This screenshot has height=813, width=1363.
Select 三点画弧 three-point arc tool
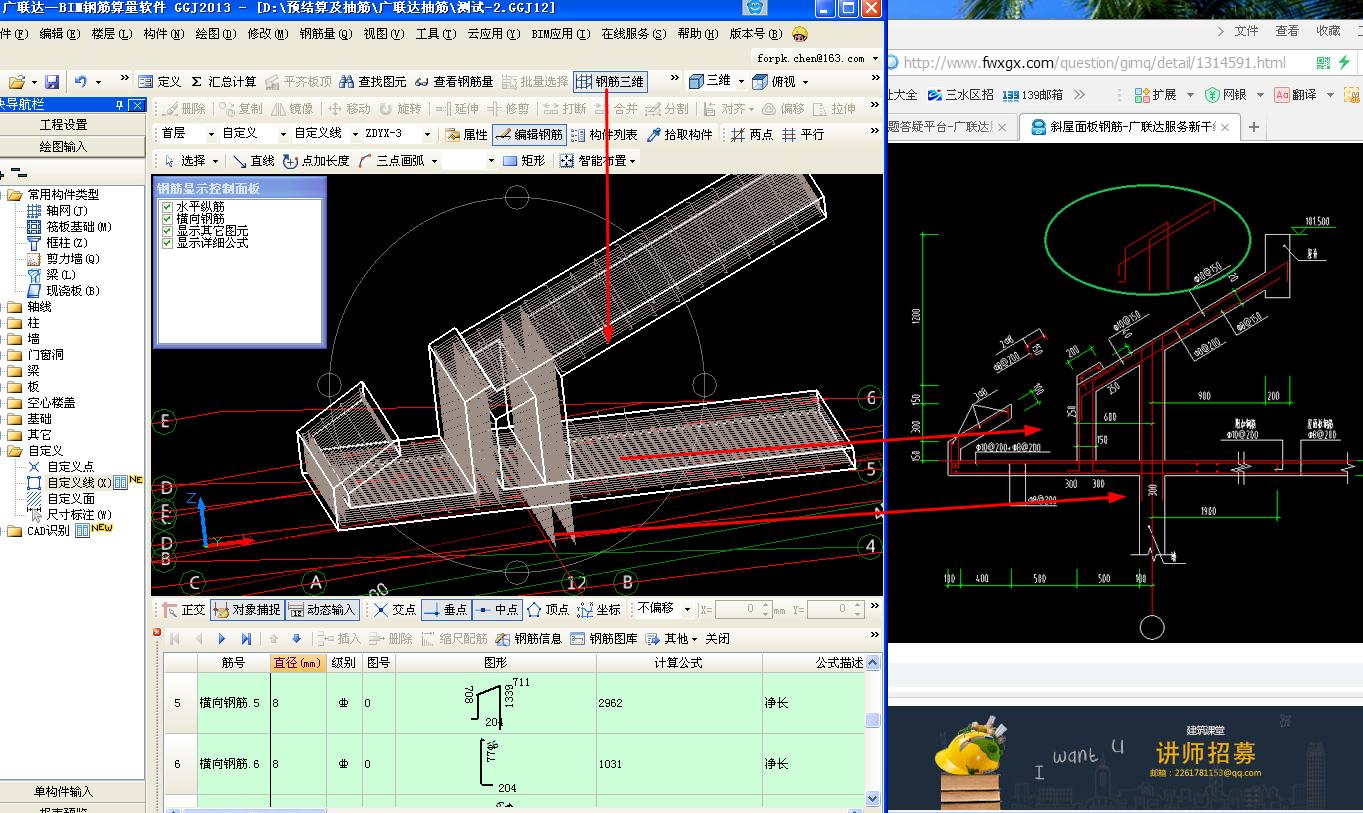click(391, 160)
